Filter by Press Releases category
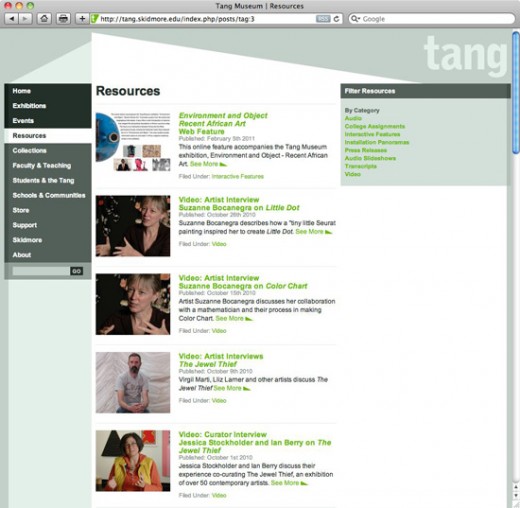This screenshot has height=508, width=520. pyautogui.click(x=366, y=150)
